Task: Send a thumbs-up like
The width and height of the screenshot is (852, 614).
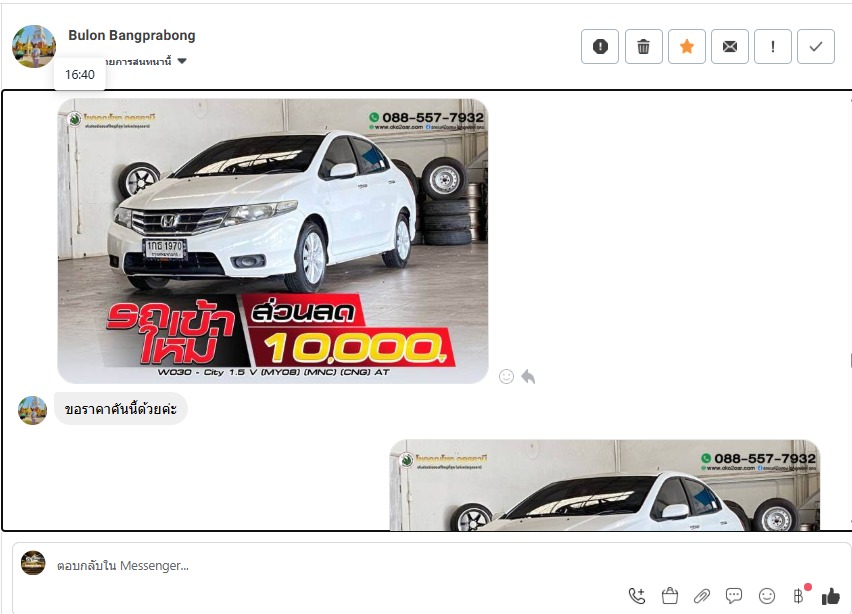Action: tap(830, 596)
